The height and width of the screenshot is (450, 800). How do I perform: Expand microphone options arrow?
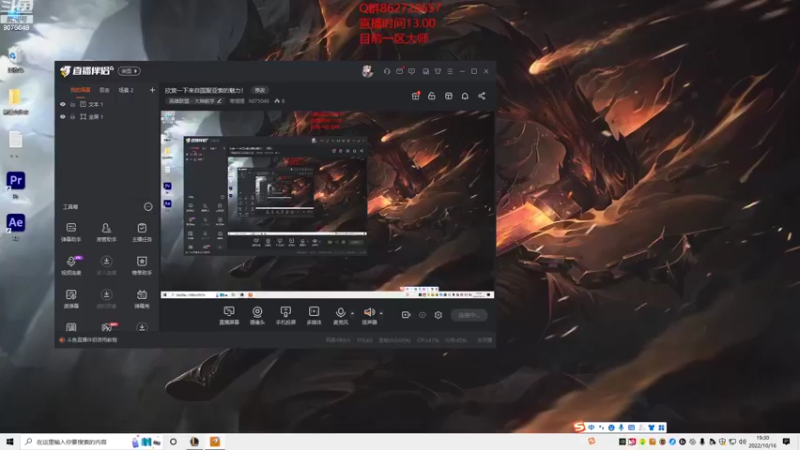(x=352, y=313)
